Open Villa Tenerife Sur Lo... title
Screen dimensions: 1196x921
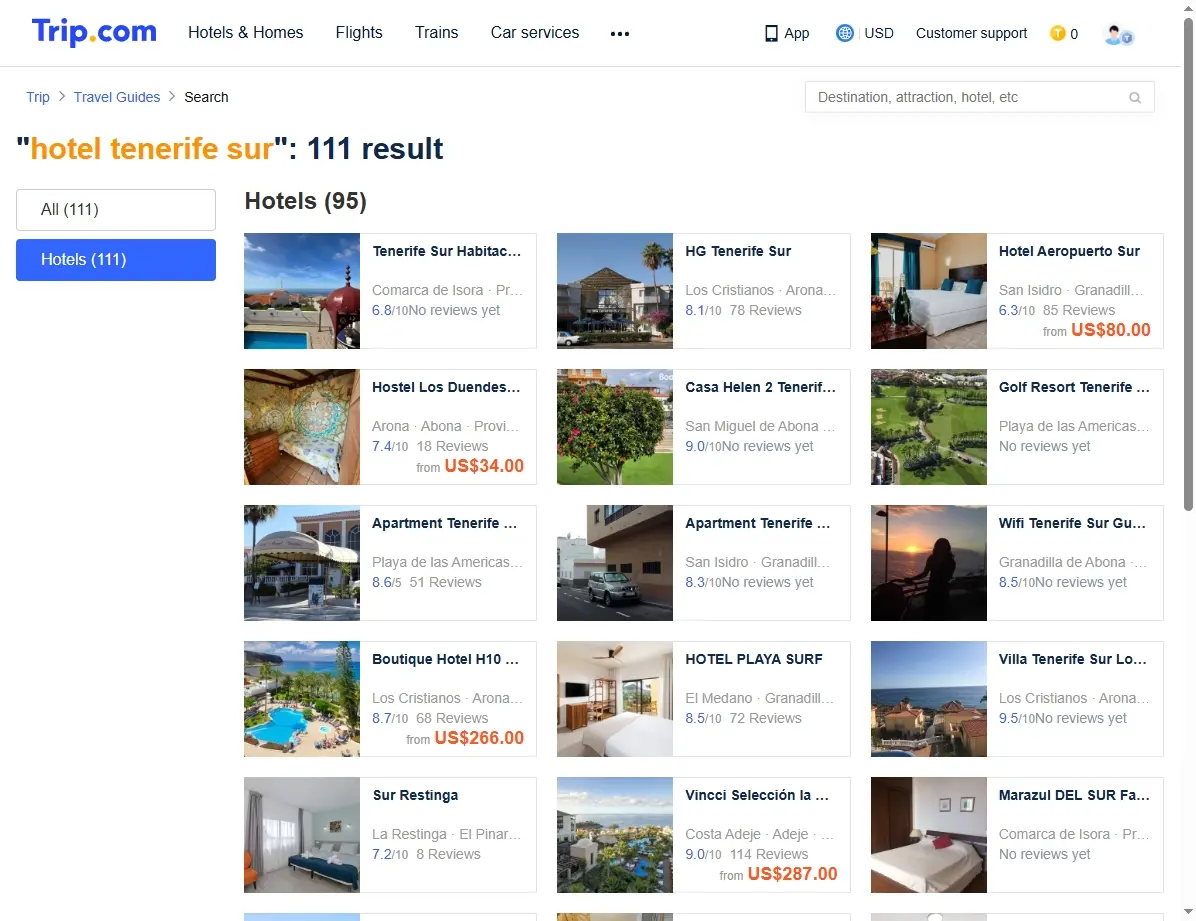coord(1072,659)
